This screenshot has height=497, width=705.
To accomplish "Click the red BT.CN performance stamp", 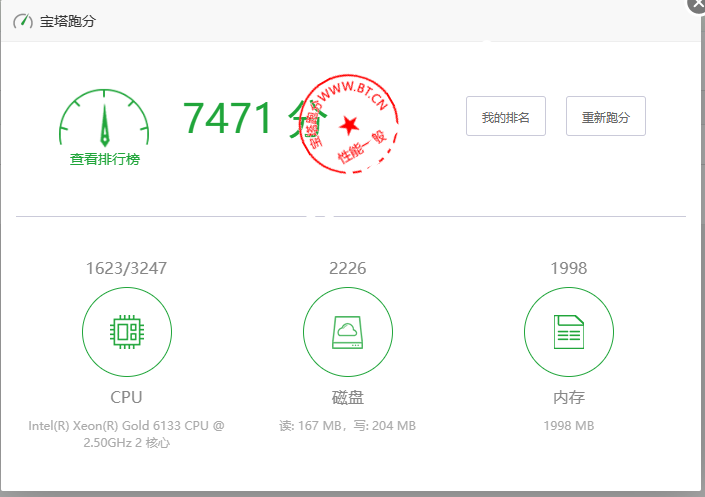I will [349, 124].
